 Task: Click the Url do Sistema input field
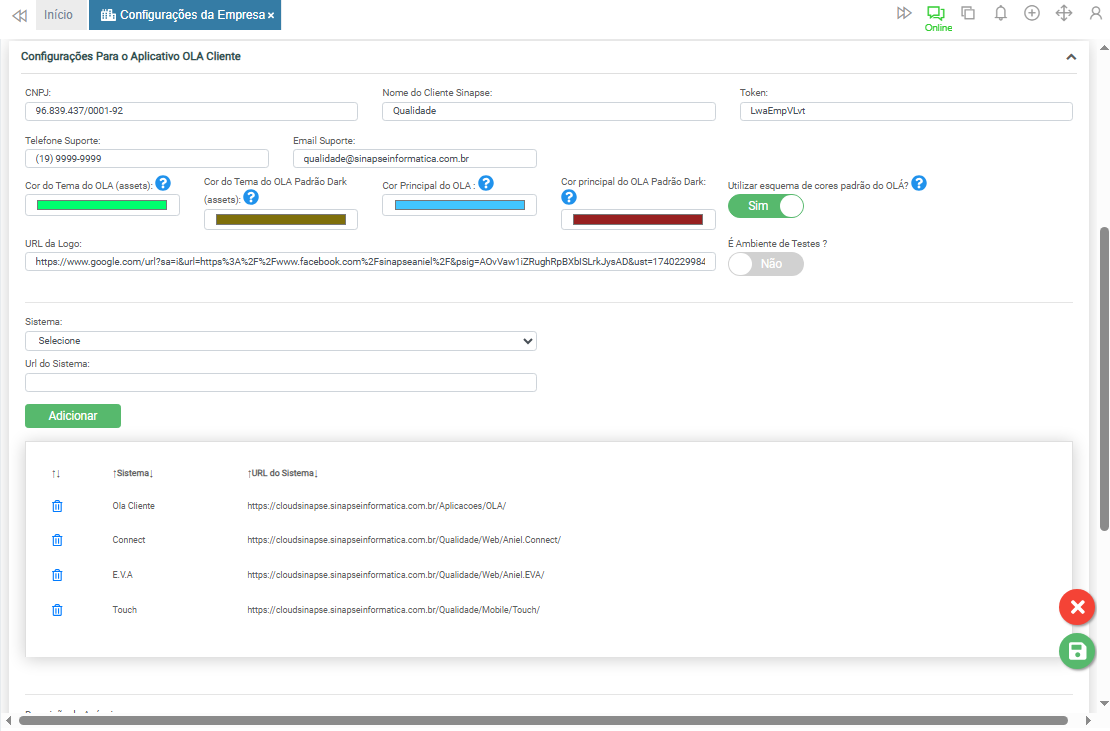(x=280, y=382)
